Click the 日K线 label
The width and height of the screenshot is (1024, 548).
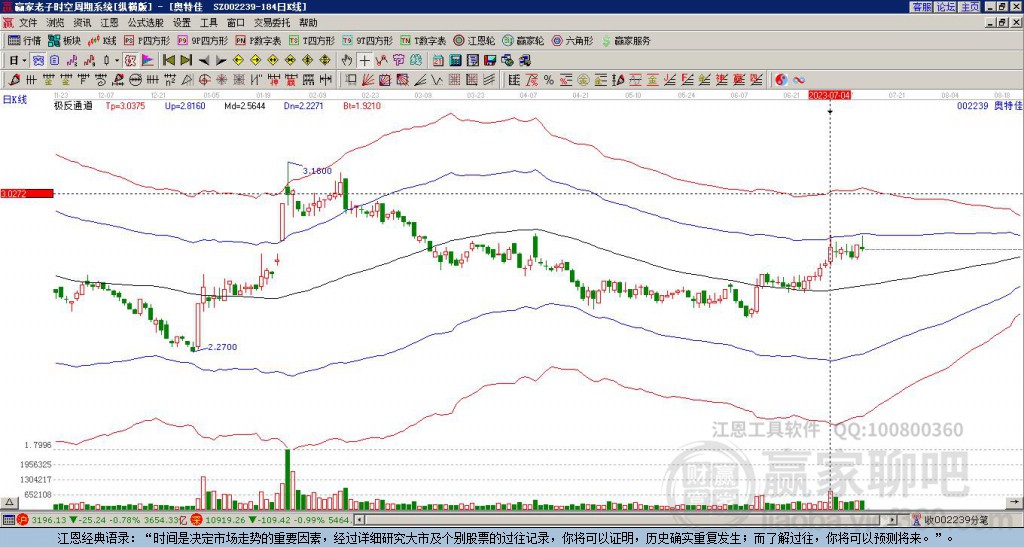coord(14,100)
